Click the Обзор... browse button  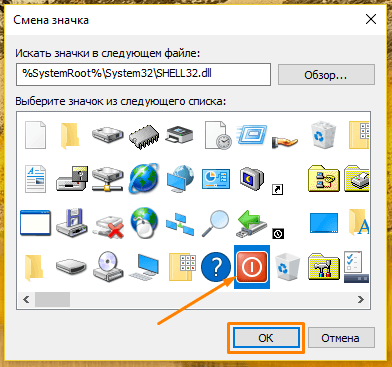(326, 75)
